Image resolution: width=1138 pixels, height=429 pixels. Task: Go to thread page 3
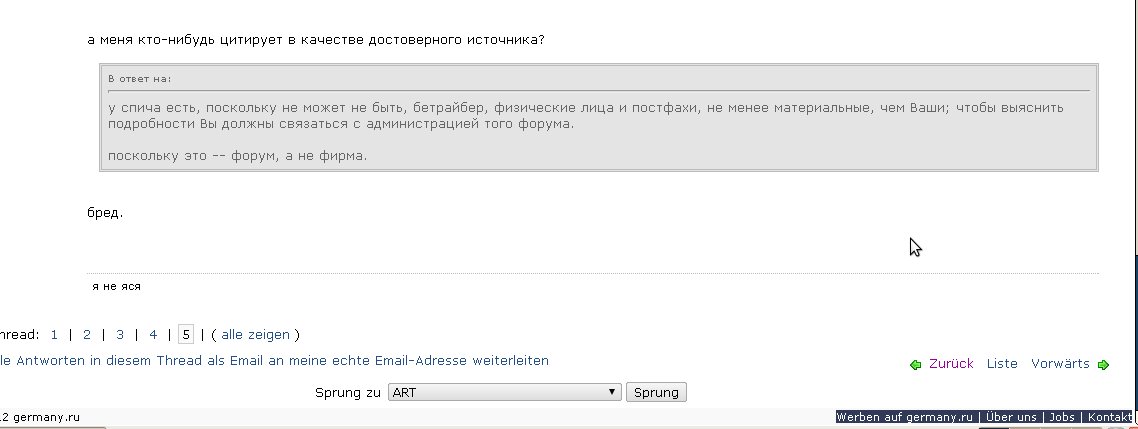click(x=120, y=335)
